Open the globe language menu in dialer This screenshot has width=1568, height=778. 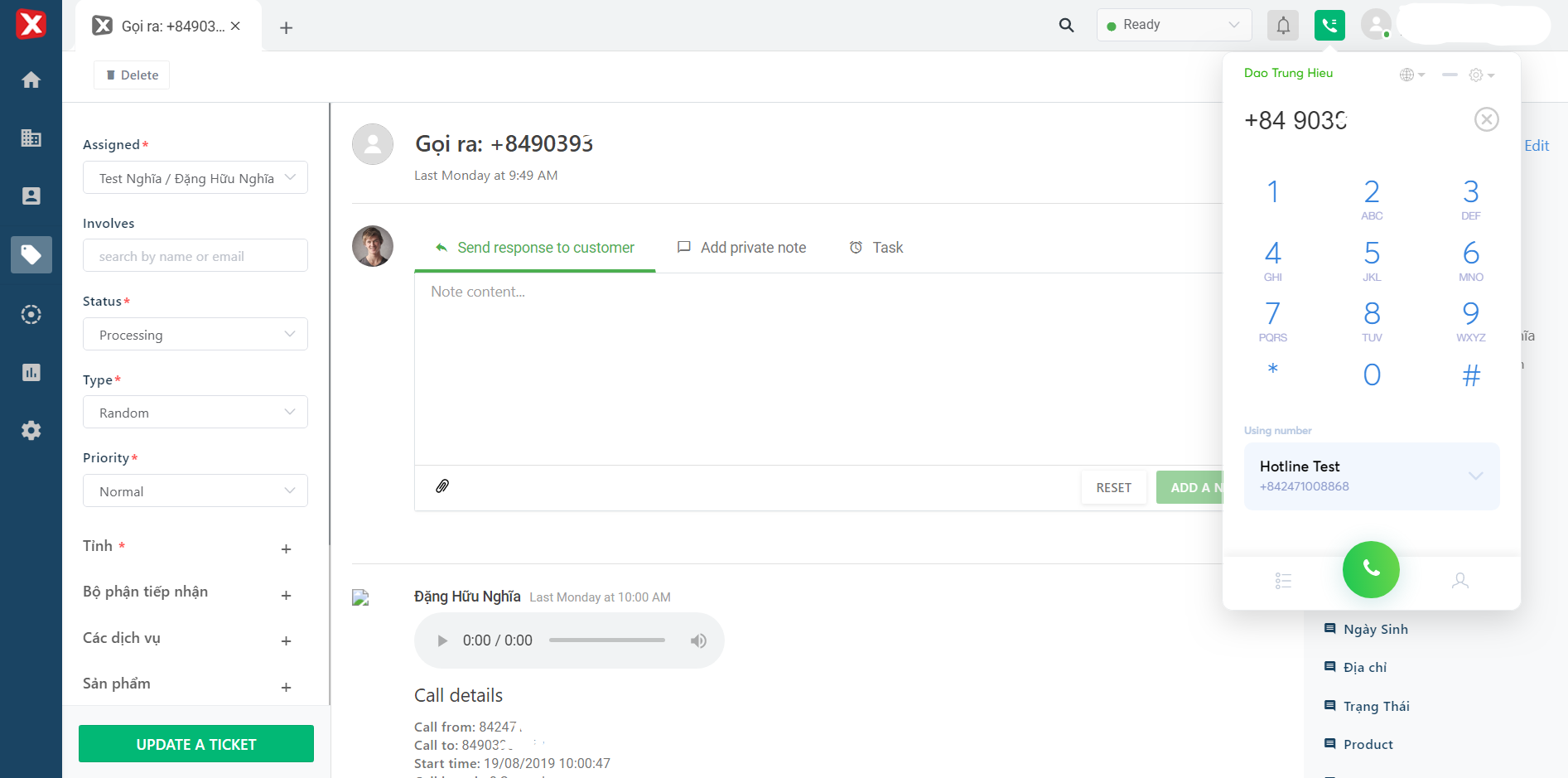1411,75
